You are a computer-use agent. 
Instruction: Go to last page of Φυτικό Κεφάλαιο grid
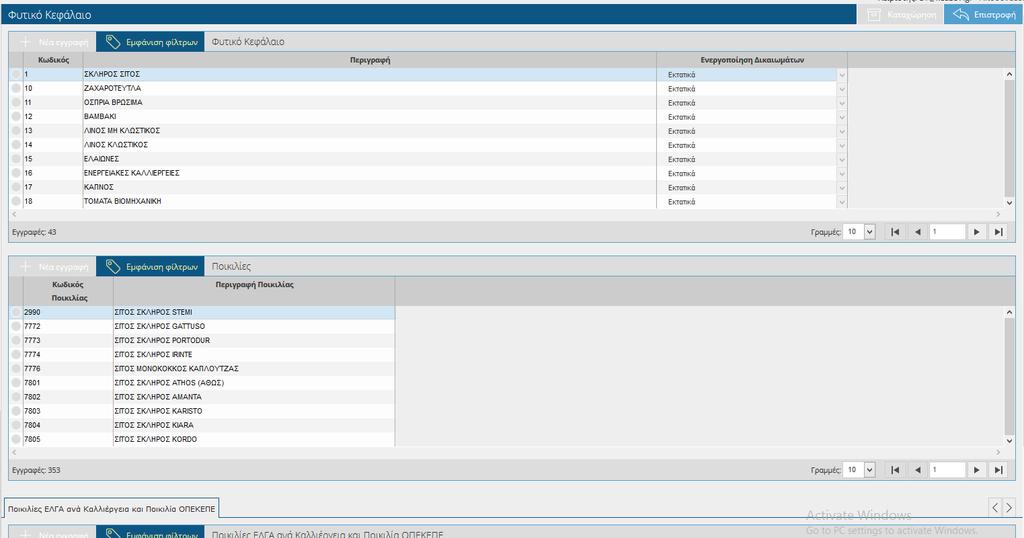pyautogui.click(x=999, y=232)
